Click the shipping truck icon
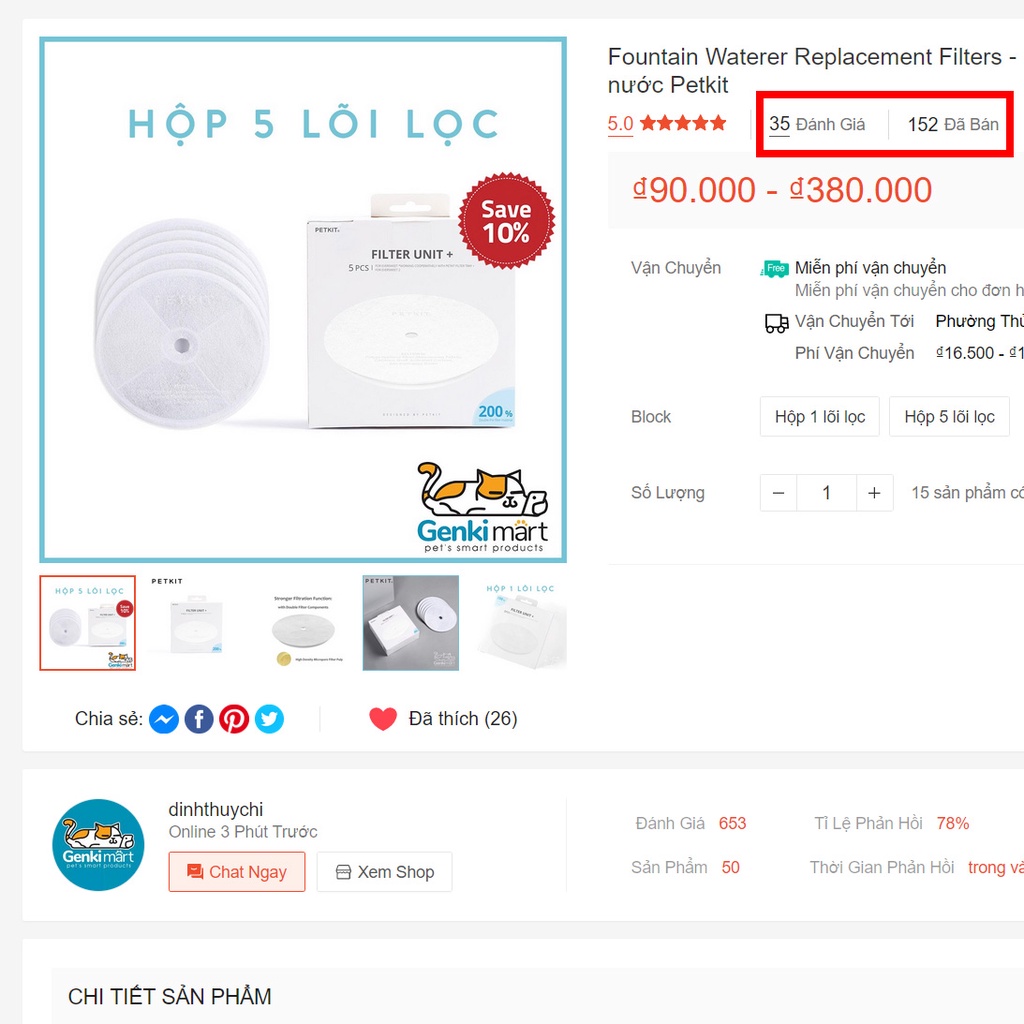 [x=776, y=323]
